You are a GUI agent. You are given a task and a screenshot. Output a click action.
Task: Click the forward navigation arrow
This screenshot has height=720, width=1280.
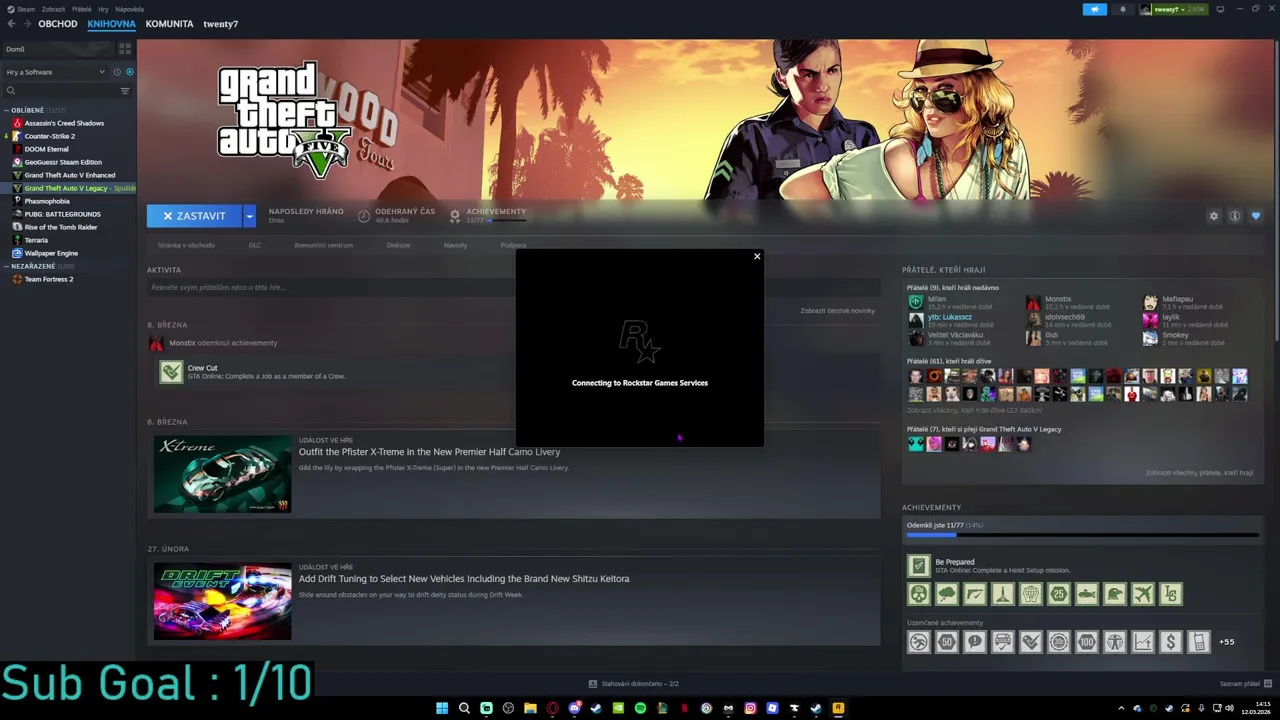[x=27, y=23]
